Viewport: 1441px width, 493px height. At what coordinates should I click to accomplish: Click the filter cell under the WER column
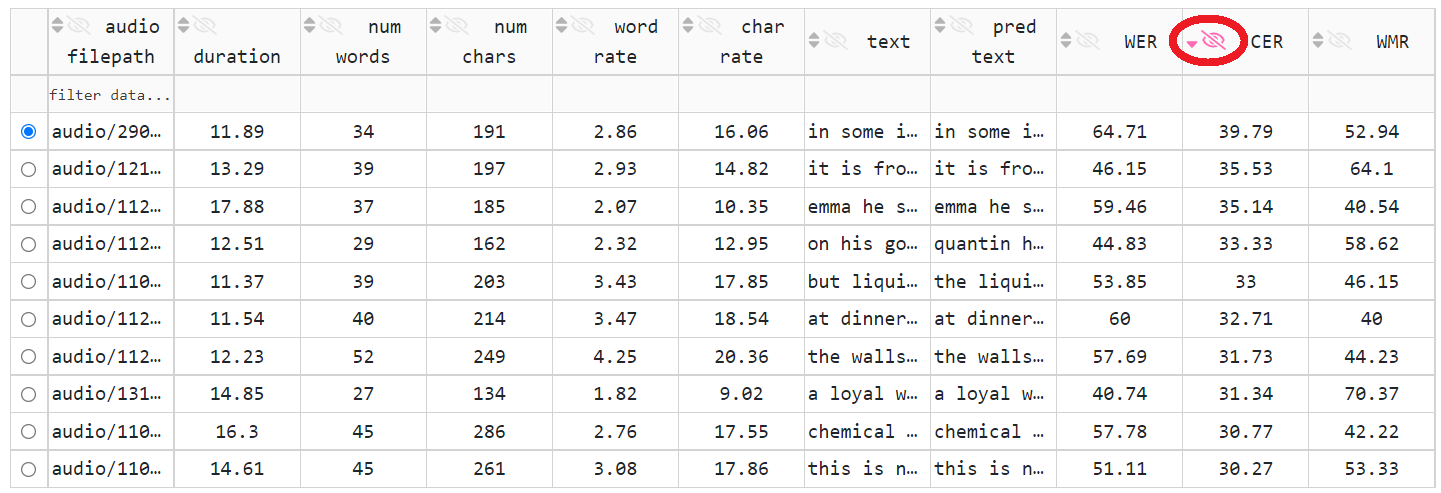[1118, 95]
